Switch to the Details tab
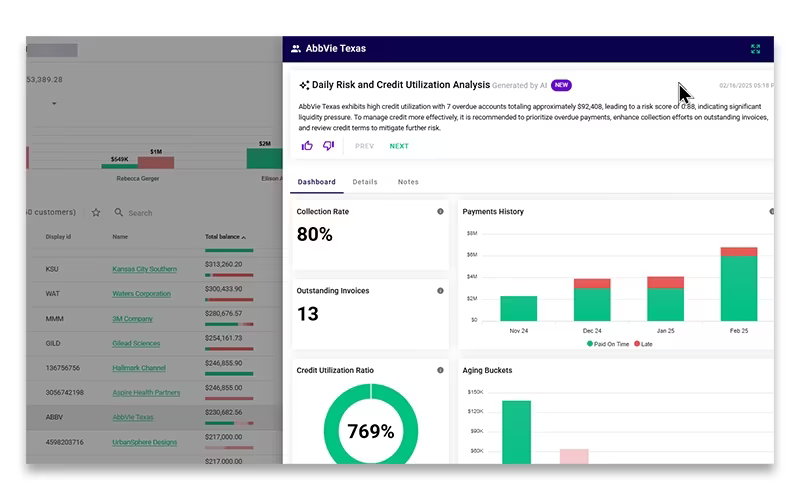The height and width of the screenshot is (500, 800). [365, 182]
